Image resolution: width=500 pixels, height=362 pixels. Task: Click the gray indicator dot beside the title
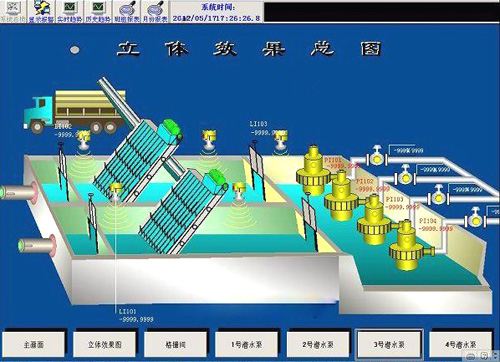tap(75, 50)
